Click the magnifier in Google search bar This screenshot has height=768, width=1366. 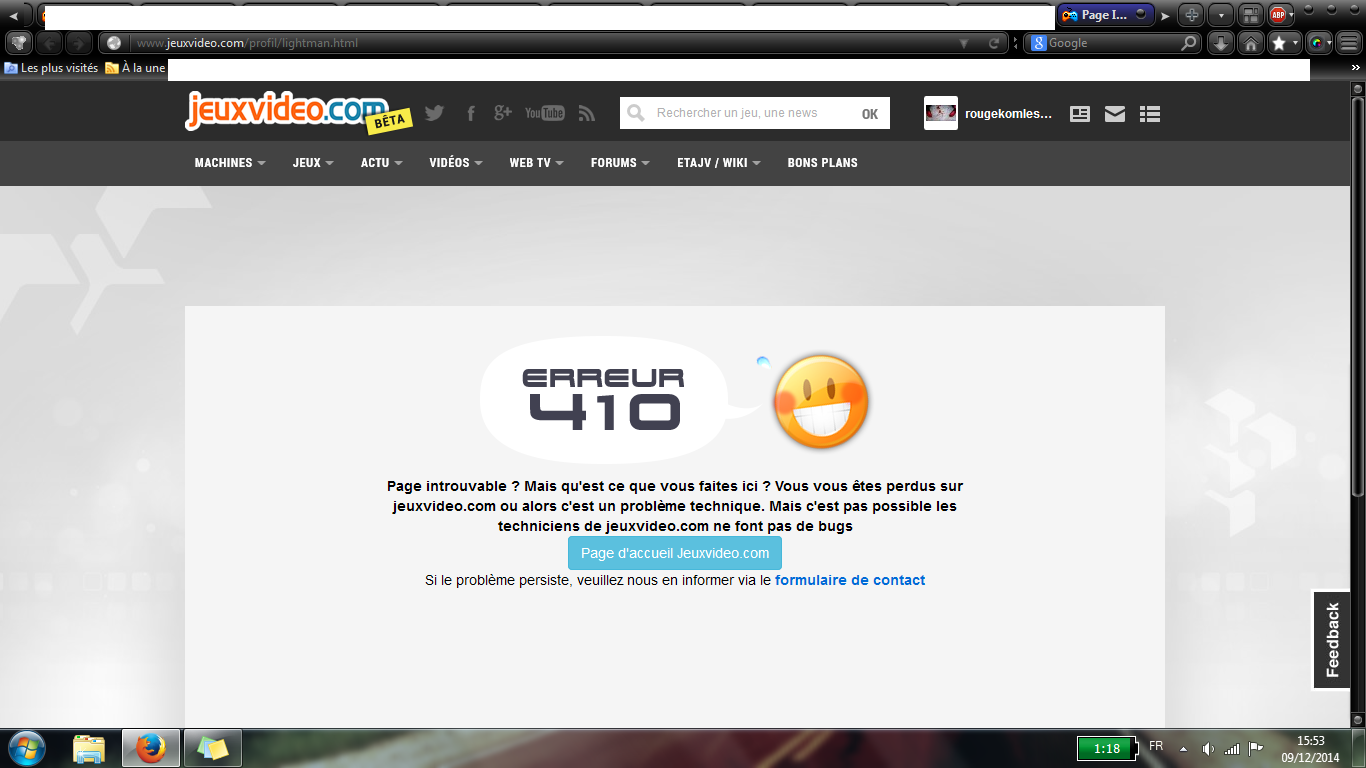click(1189, 43)
